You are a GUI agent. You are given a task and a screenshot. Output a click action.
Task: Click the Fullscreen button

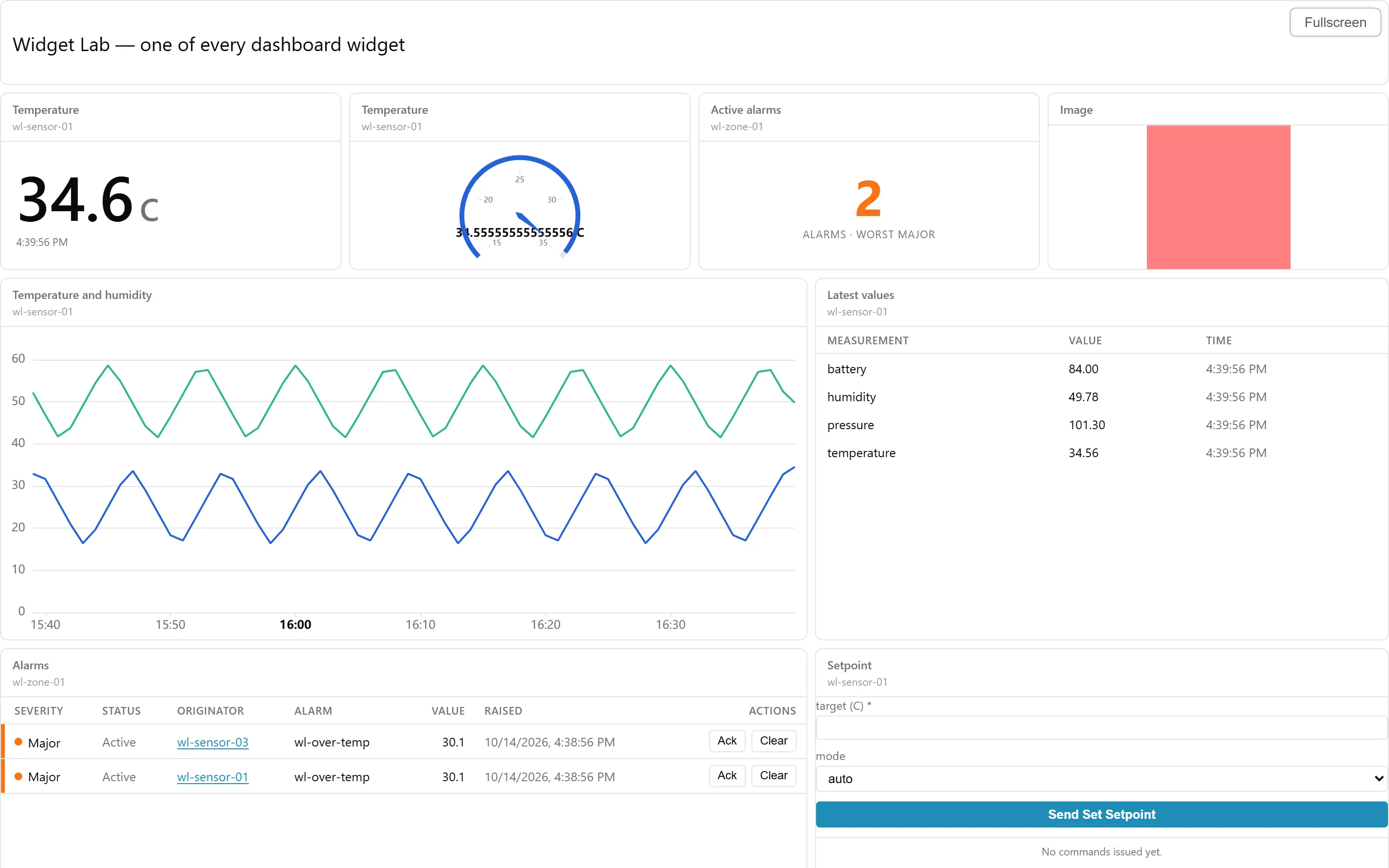pos(1335,22)
